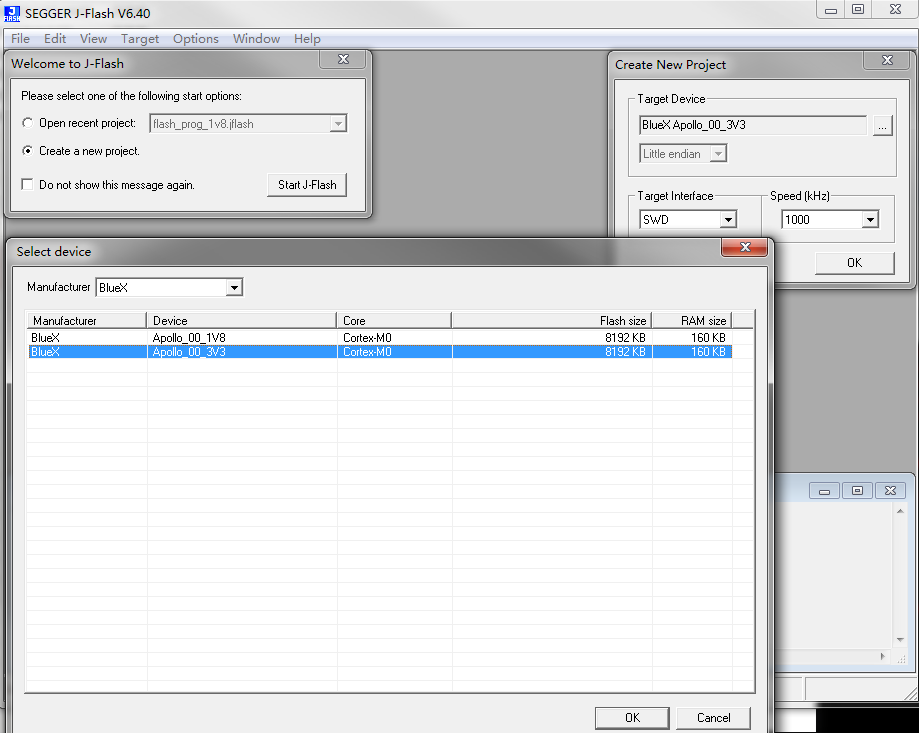Click the Manufacturer column header

click(x=86, y=321)
